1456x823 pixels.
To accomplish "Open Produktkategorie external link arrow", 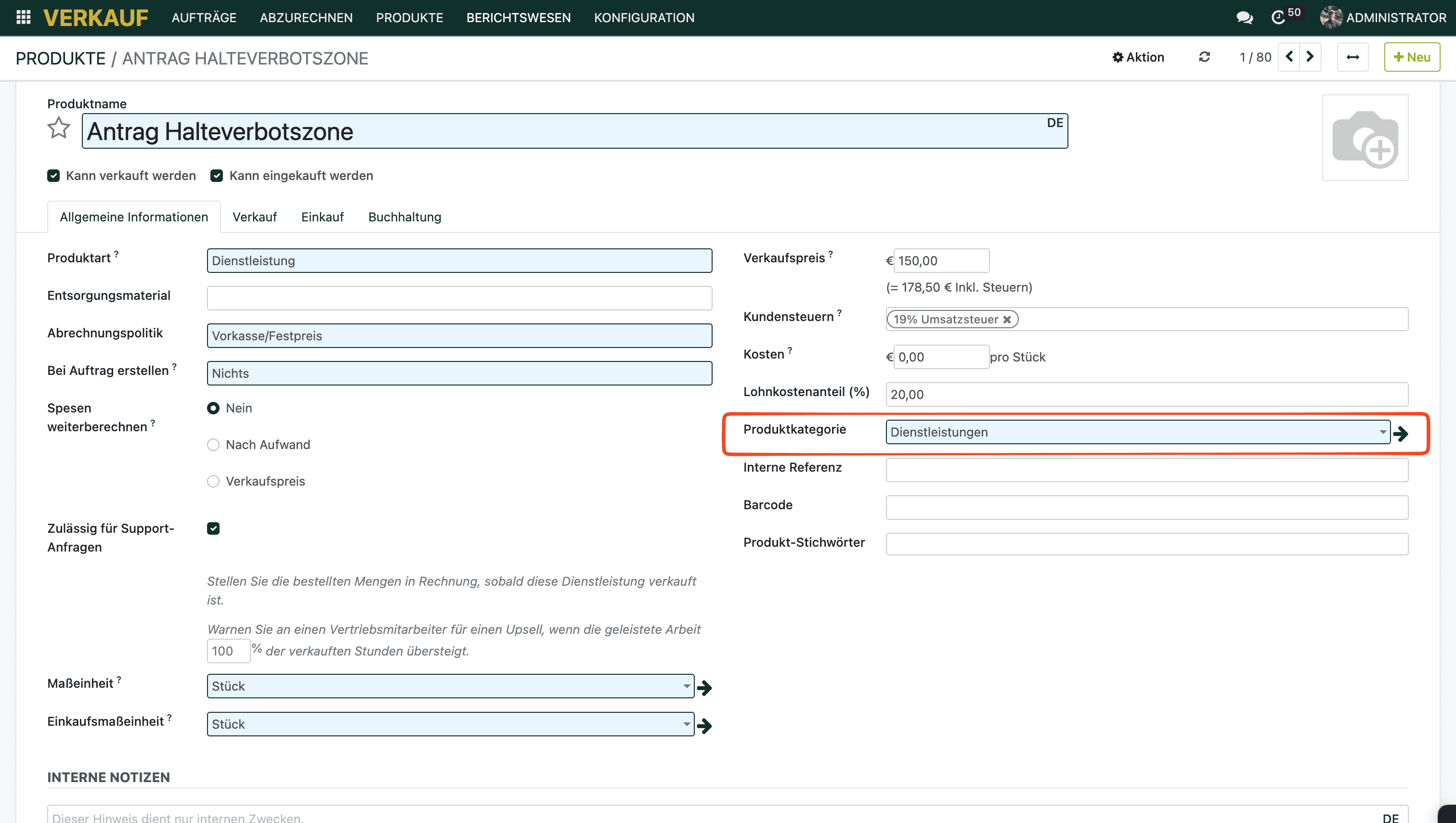I will tap(1401, 434).
